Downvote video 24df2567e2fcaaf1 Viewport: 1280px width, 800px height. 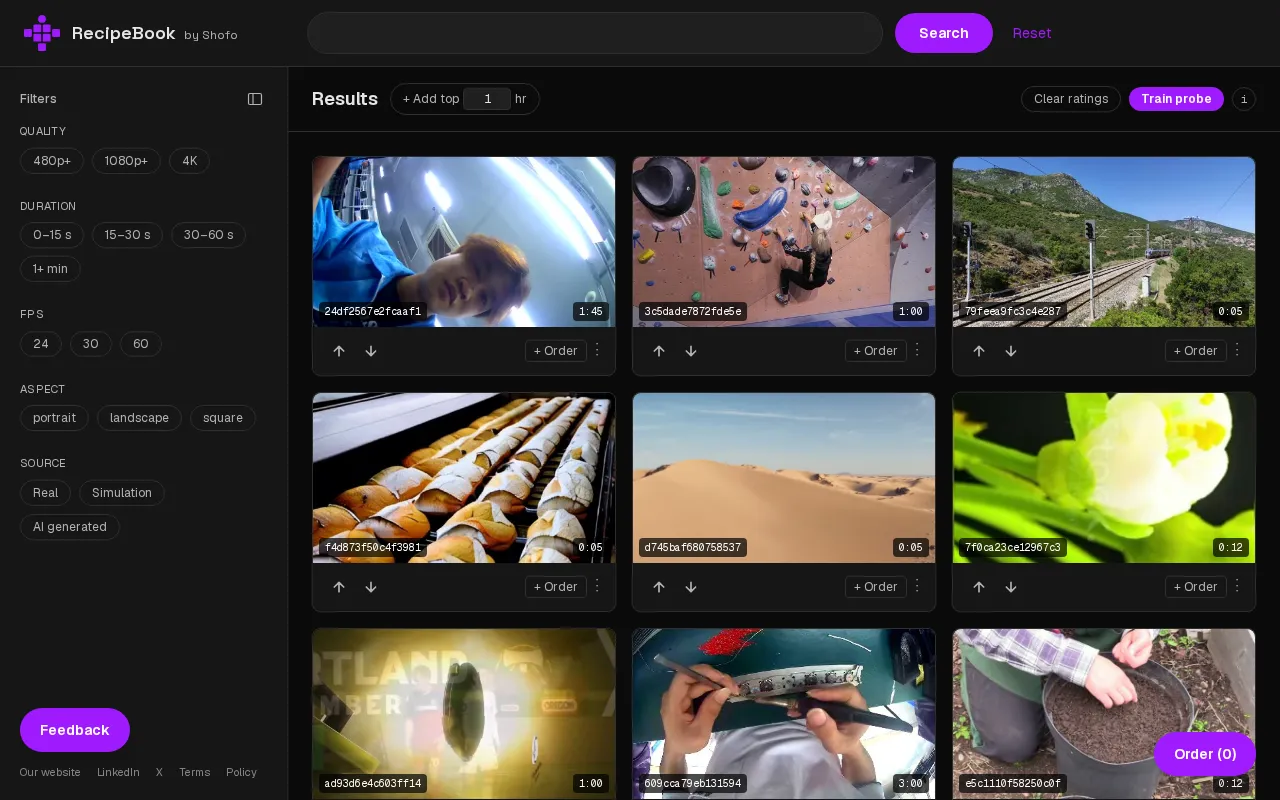(371, 351)
